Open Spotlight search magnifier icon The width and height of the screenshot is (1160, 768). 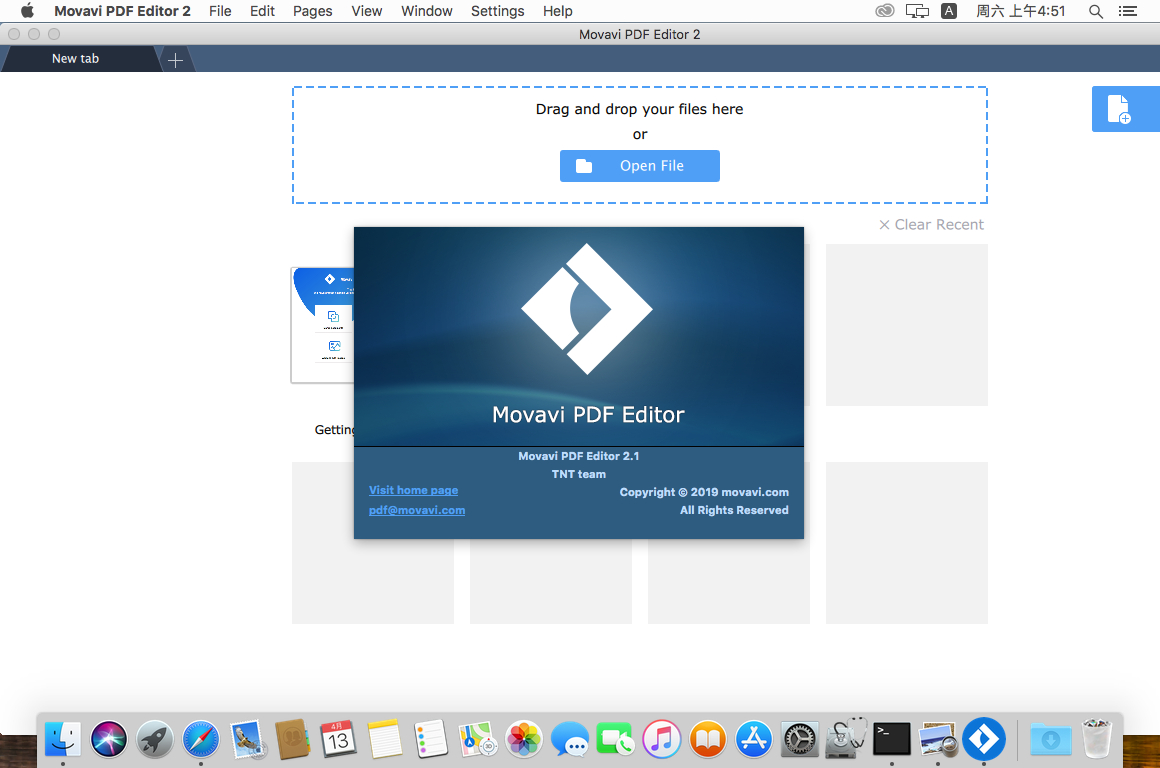click(1096, 11)
